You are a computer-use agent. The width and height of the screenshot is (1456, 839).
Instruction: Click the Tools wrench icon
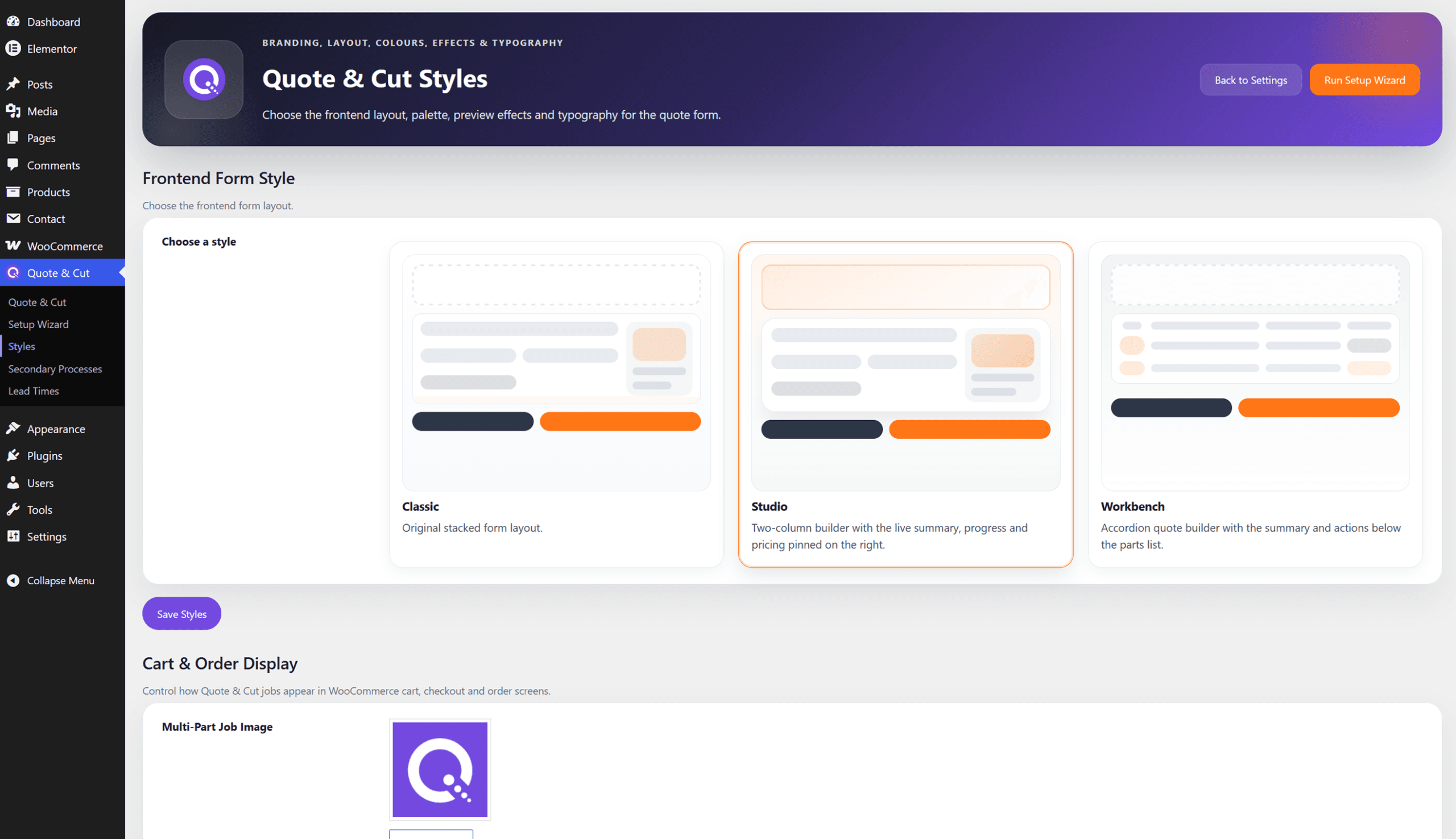point(13,510)
